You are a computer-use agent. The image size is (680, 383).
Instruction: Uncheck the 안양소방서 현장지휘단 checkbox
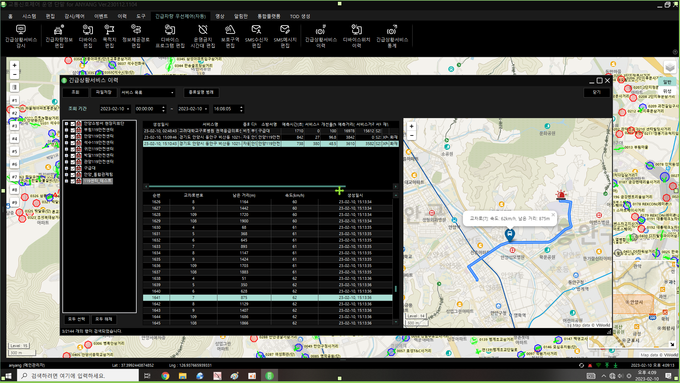(x=73, y=124)
